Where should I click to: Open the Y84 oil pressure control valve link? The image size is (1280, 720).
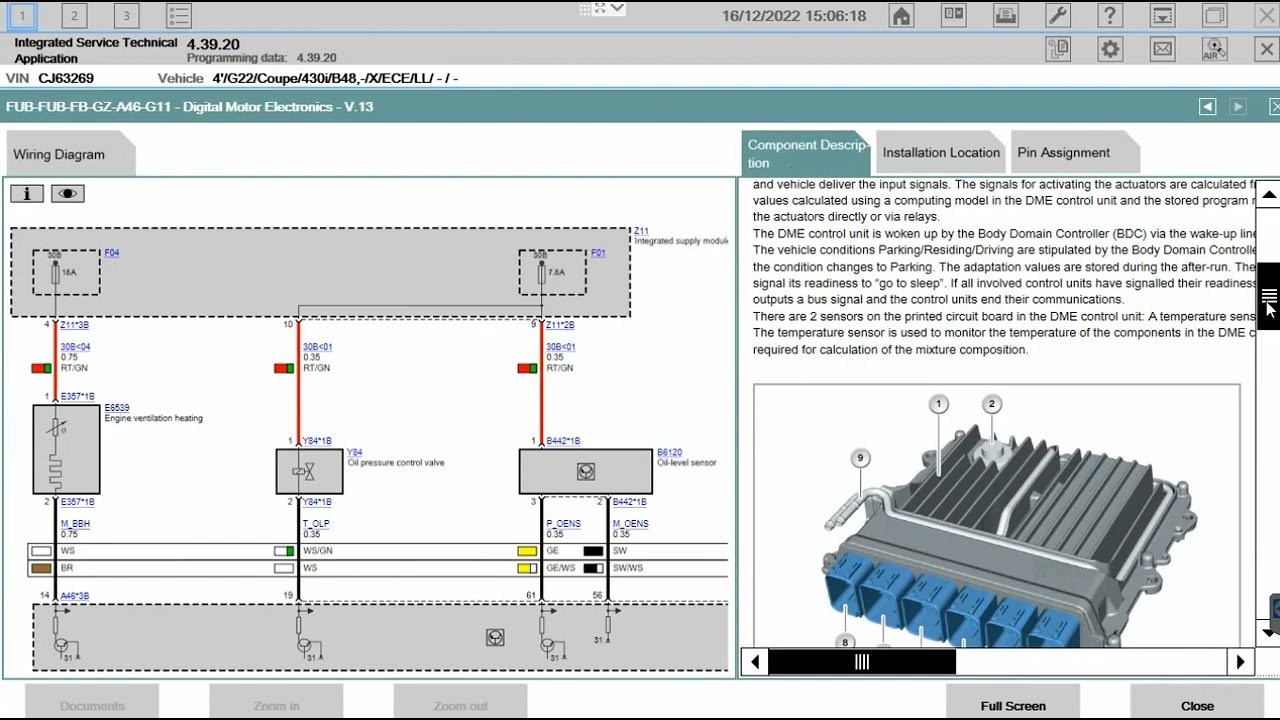pyautogui.click(x=354, y=452)
